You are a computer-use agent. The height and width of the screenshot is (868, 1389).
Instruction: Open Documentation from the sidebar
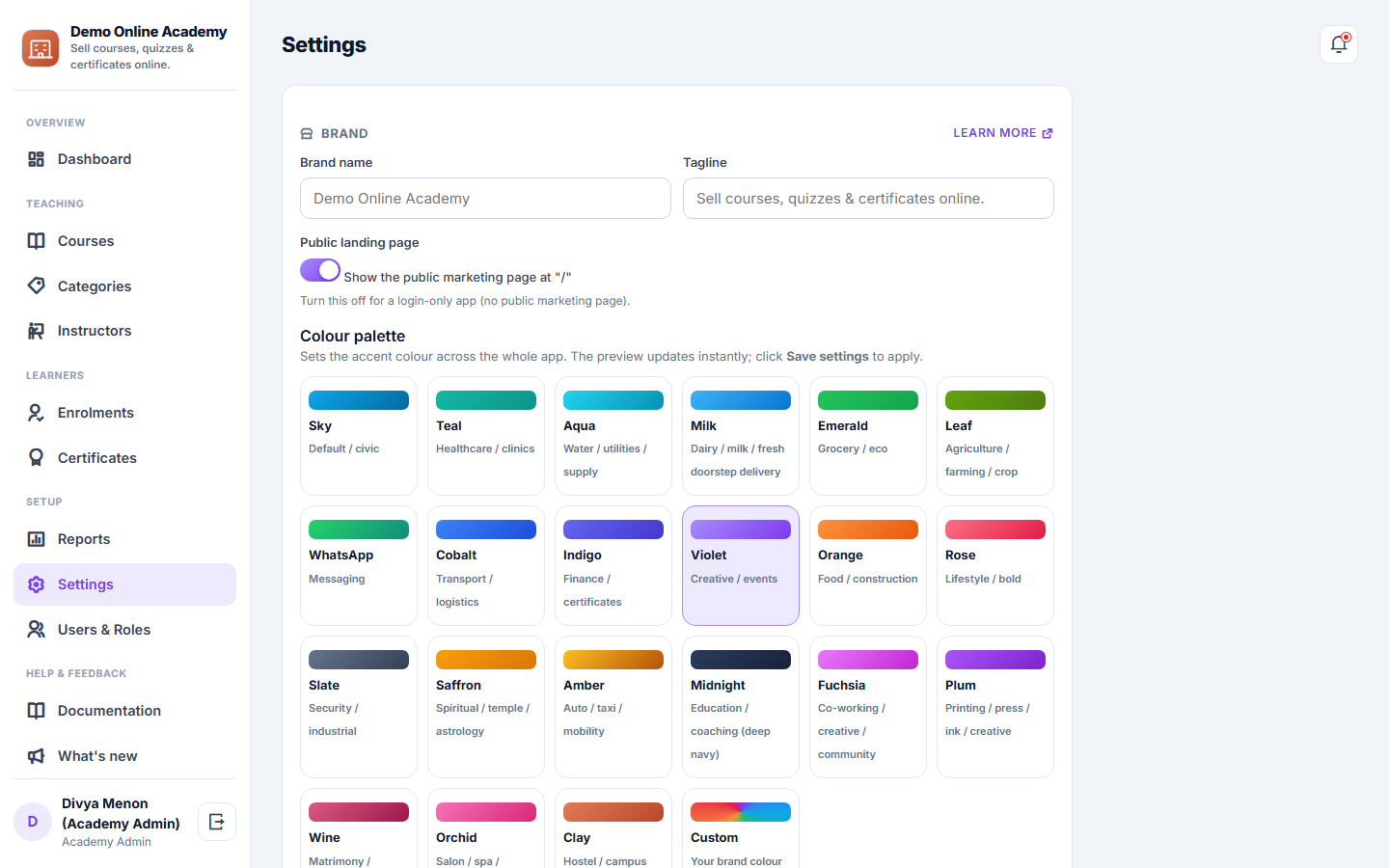click(124, 711)
